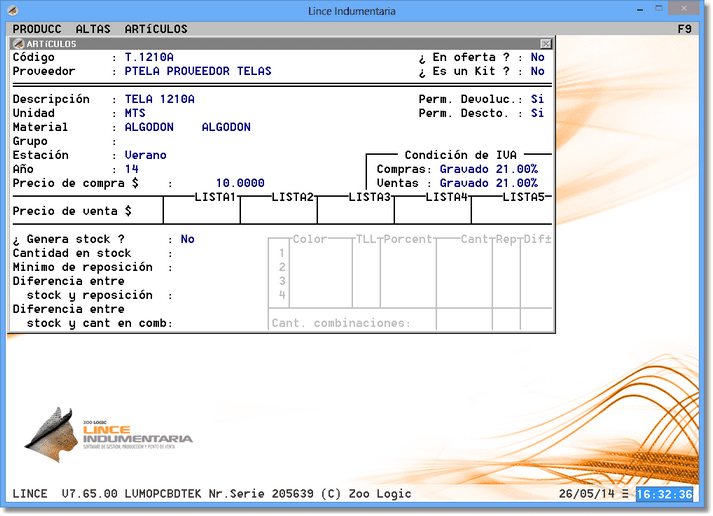
Task: Click the Condición de IVA heading
Action: [460, 155]
